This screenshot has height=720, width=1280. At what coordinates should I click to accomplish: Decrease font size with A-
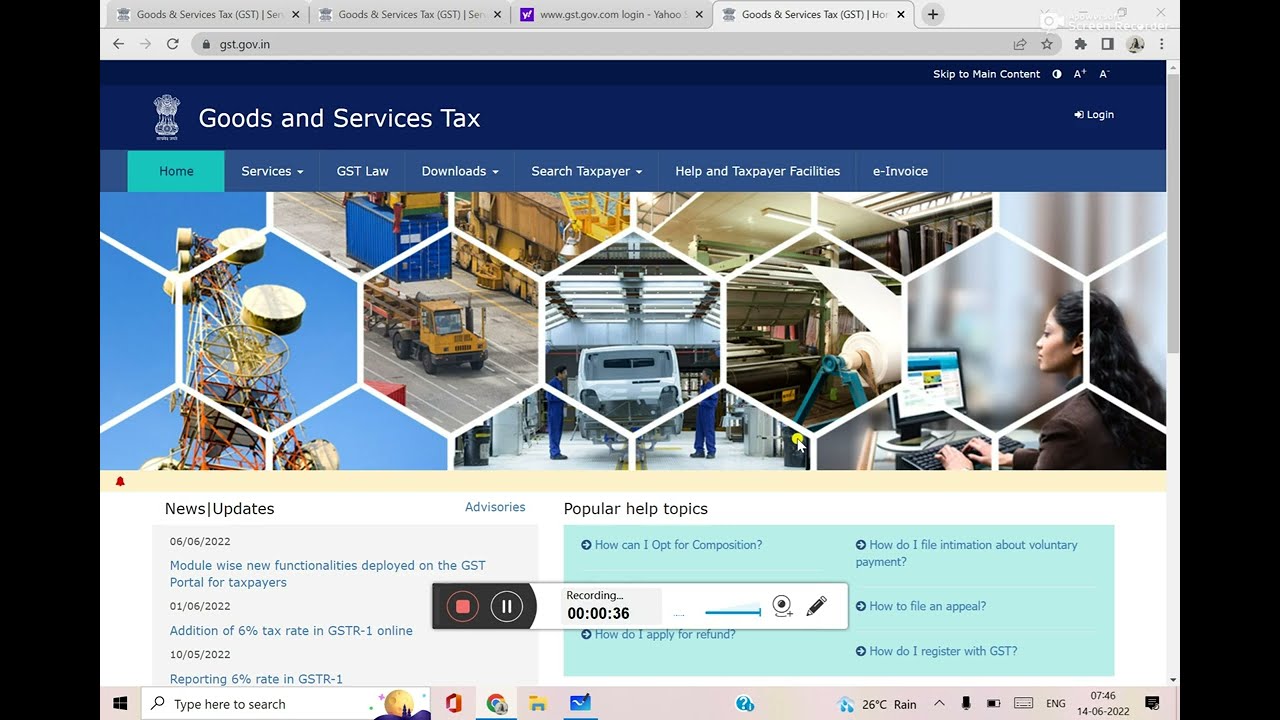click(x=1104, y=74)
